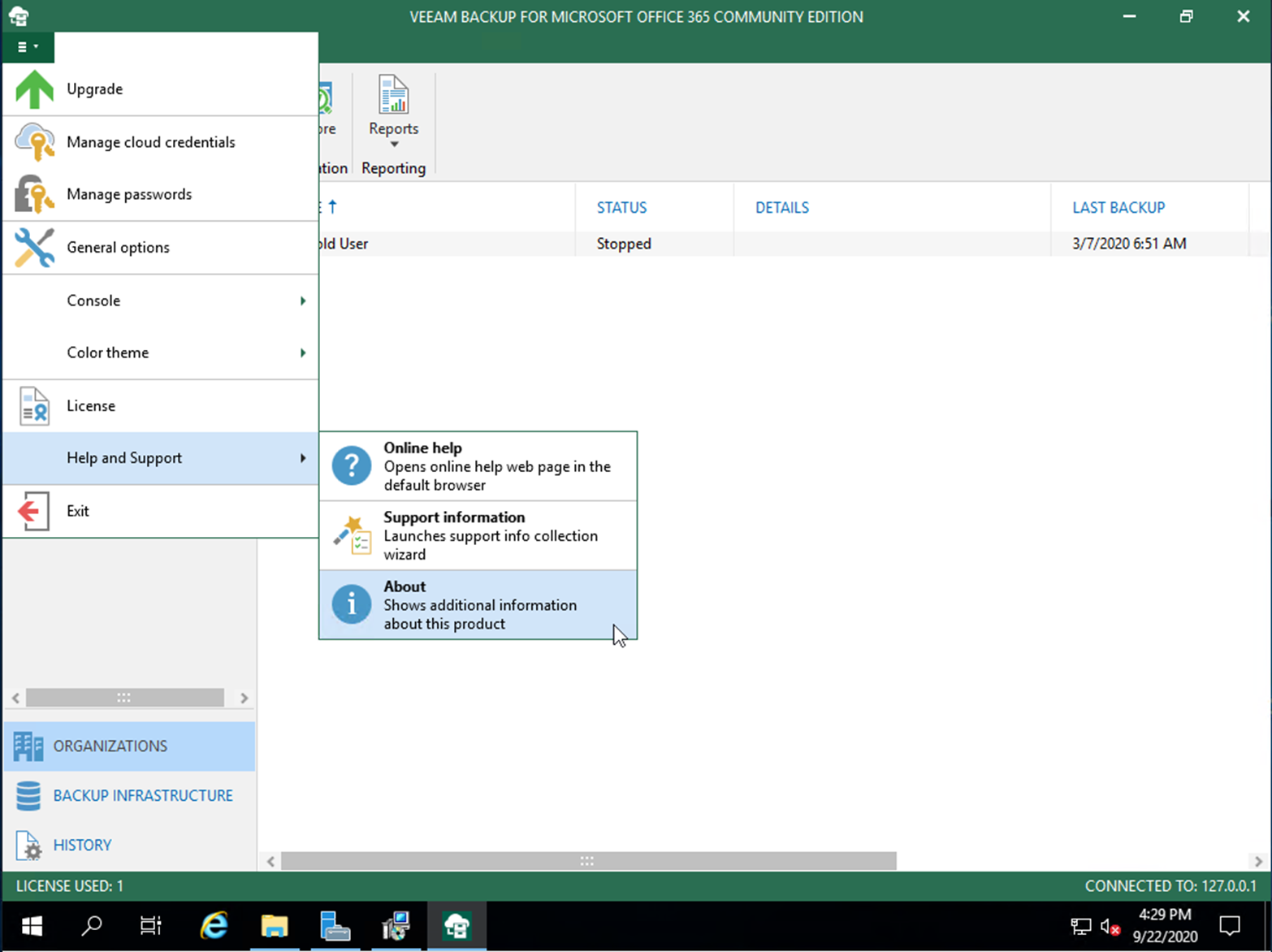
Task: Open Manage cloud credentials
Action: [x=161, y=142]
